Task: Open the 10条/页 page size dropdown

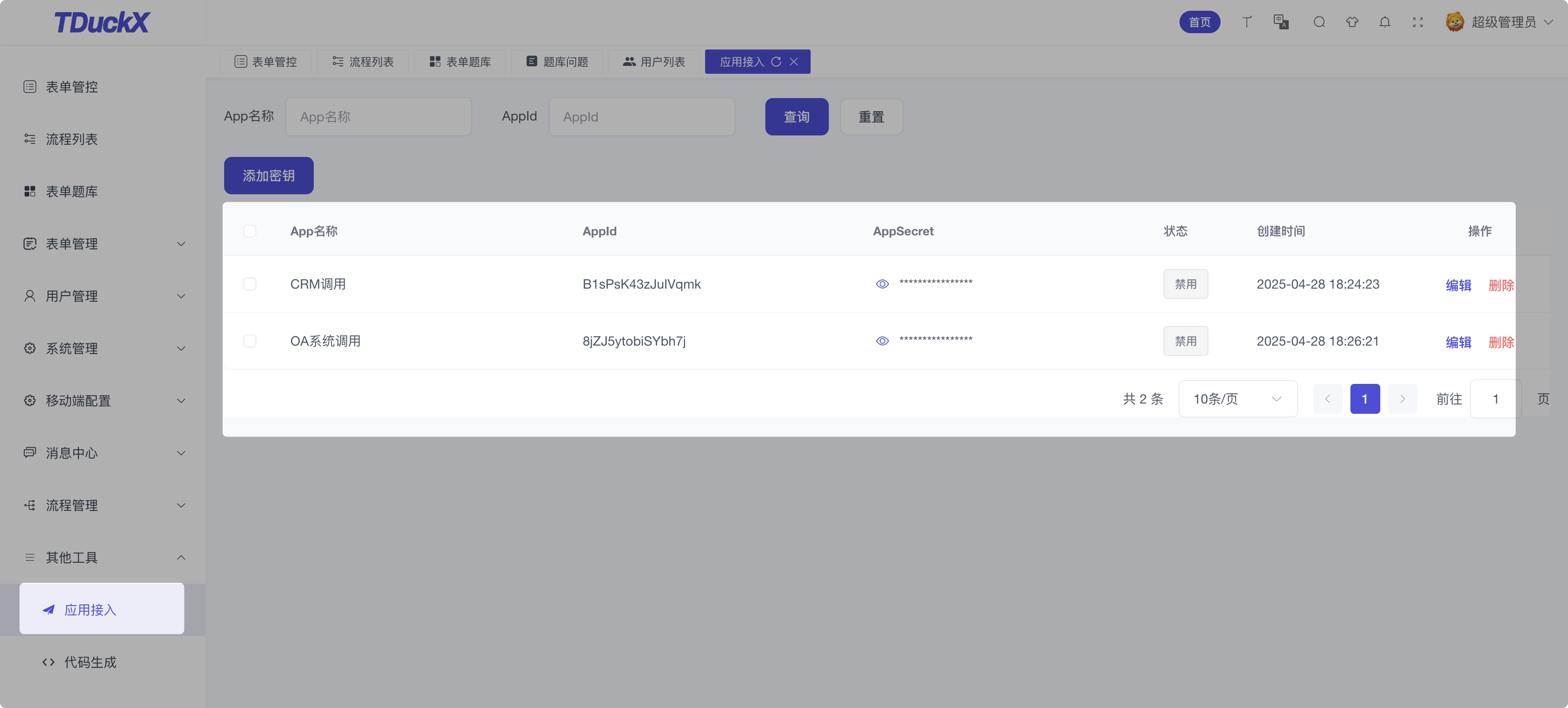Action: [1237, 399]
